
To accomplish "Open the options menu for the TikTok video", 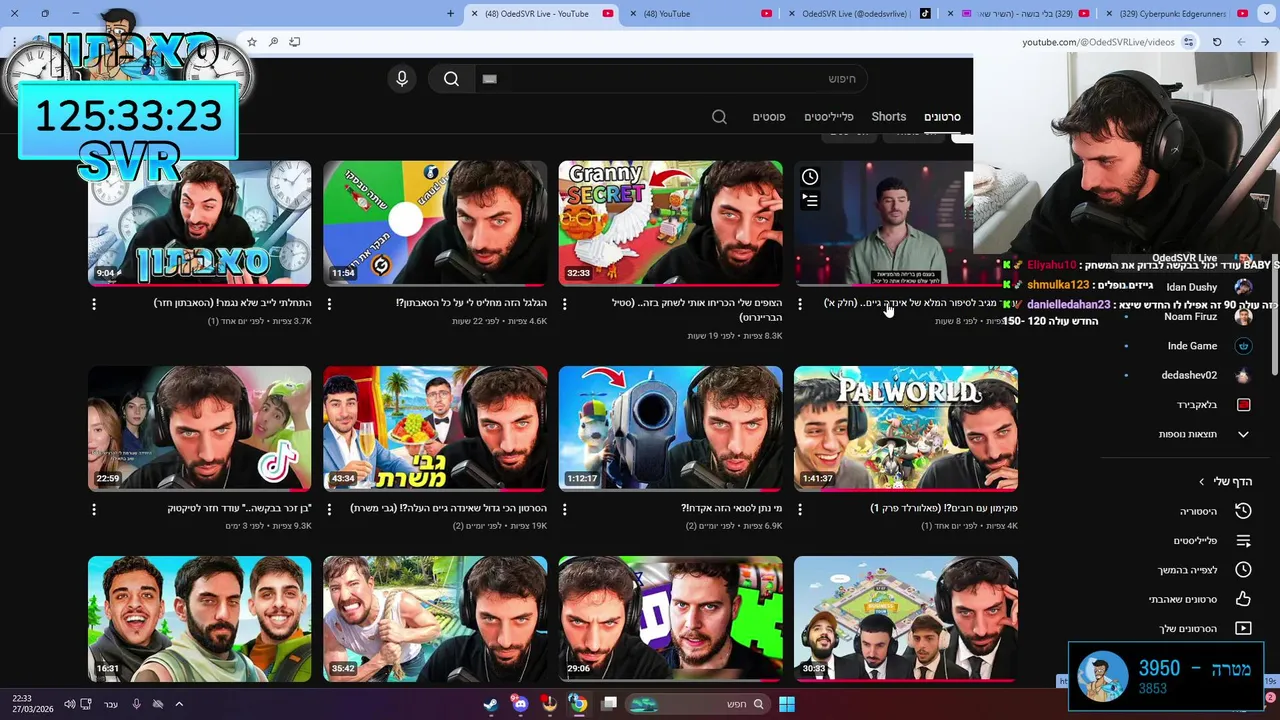I will (x=94, y=509).
